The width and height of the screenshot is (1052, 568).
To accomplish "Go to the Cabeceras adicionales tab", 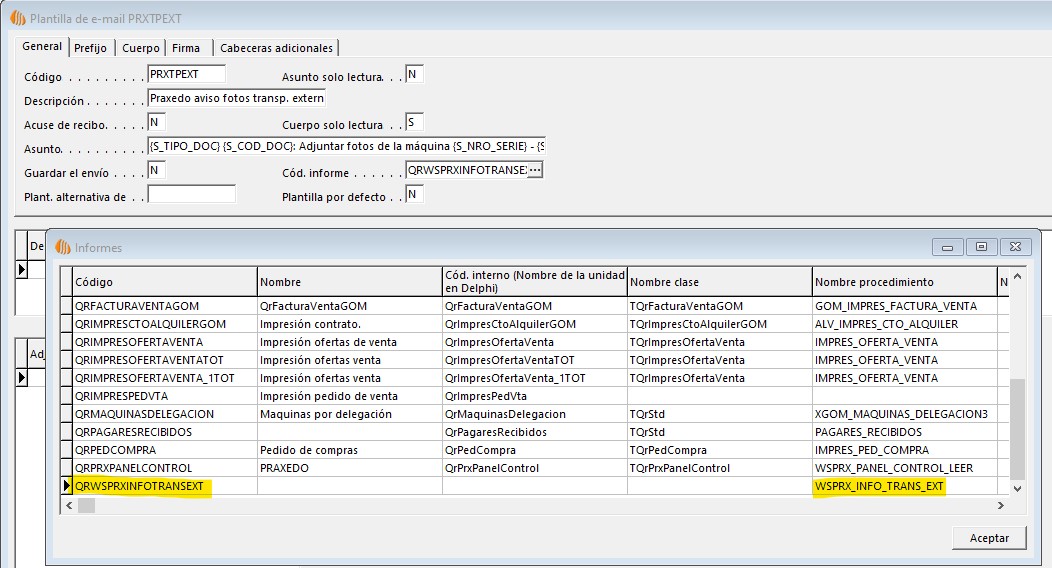I will pyautogui.click(x=277, y=47).
